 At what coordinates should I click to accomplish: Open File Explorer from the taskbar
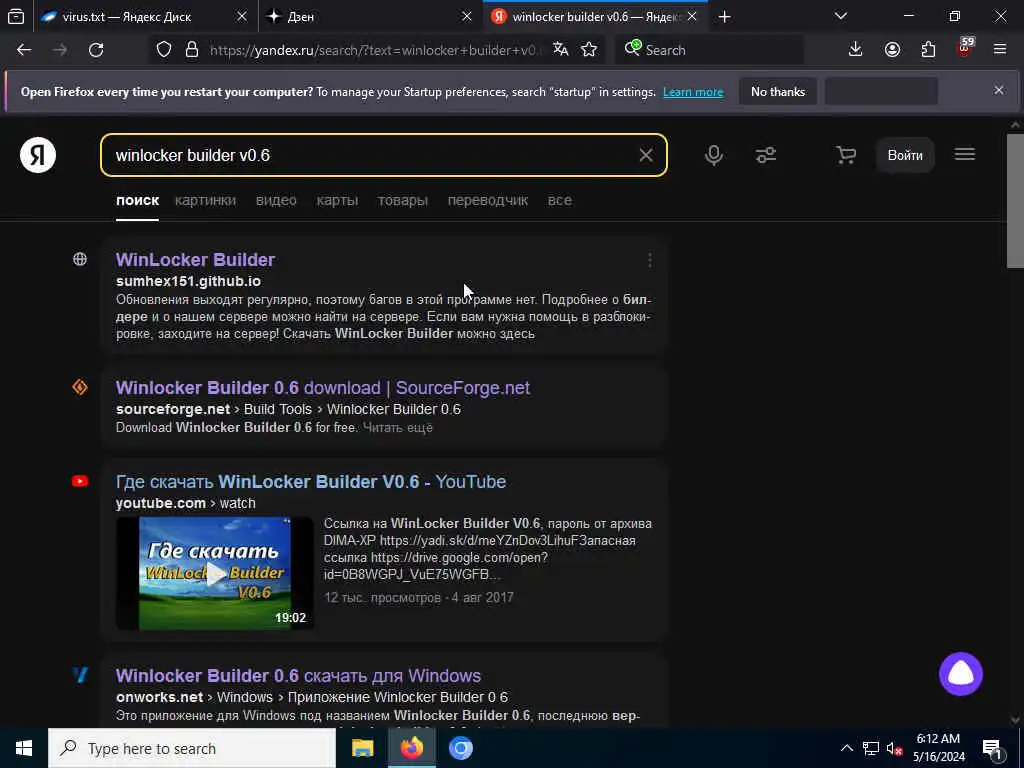362,748
